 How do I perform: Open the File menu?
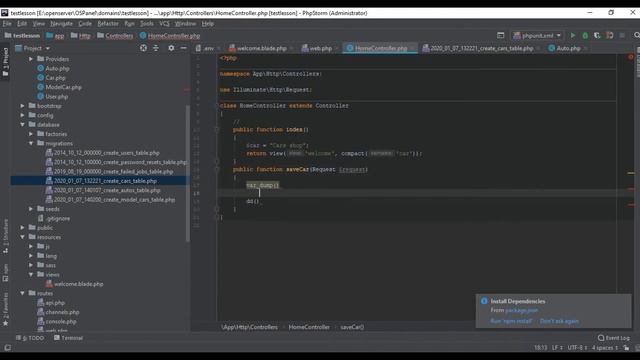point(7,24)
